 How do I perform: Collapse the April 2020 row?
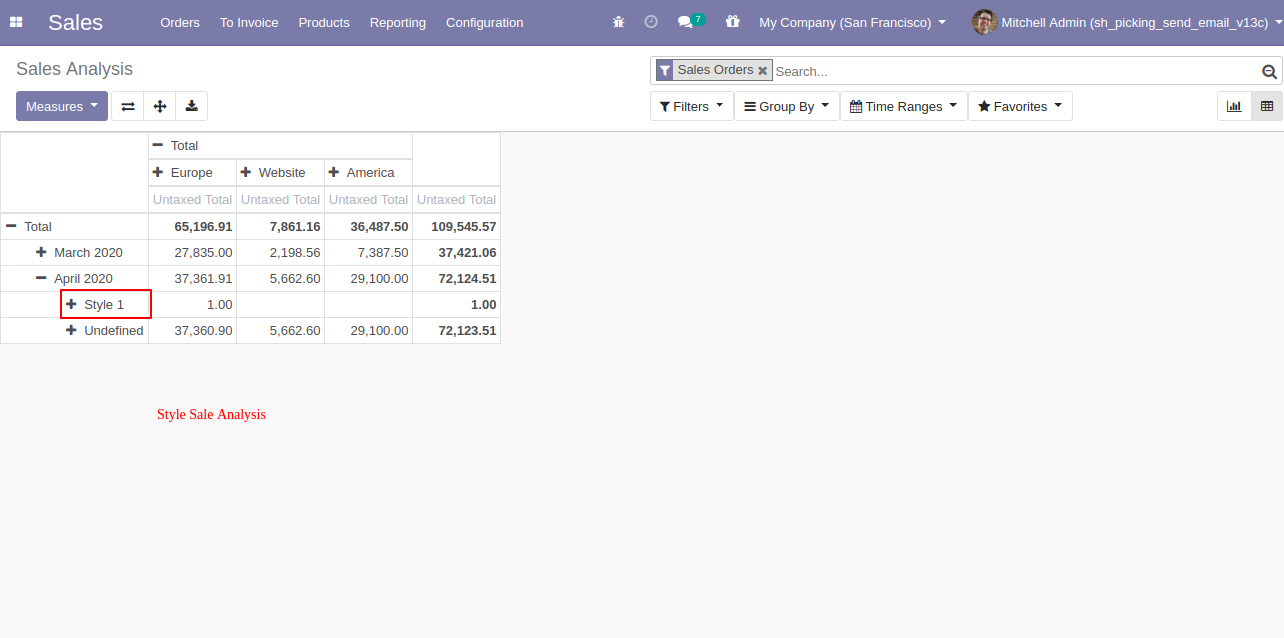(x=75, y=278)
